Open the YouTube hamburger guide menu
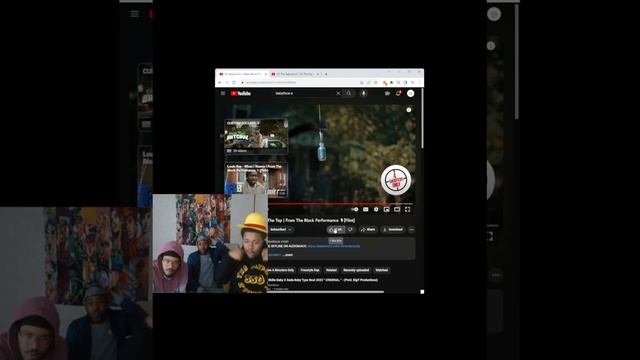The height and width of the screenshot is (360, 640). click(223, 93)
